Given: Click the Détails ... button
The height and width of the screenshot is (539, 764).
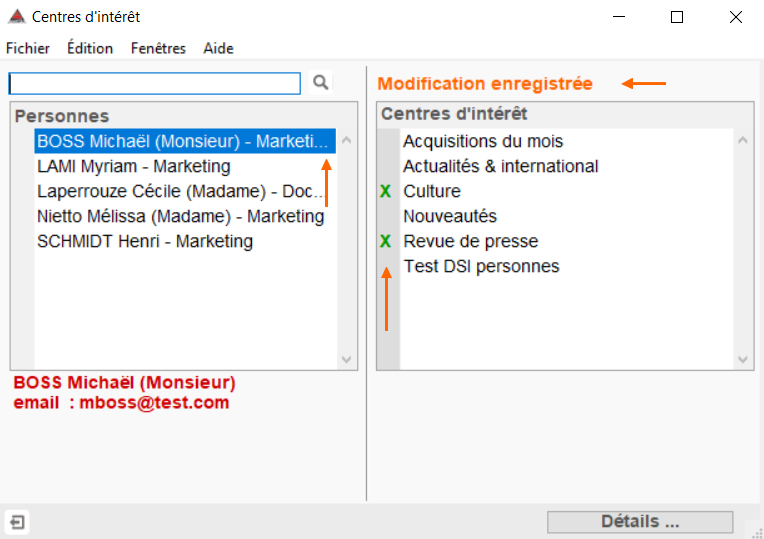Looking at the screenshot, I should pyautogui.click(x=640, y=522).
